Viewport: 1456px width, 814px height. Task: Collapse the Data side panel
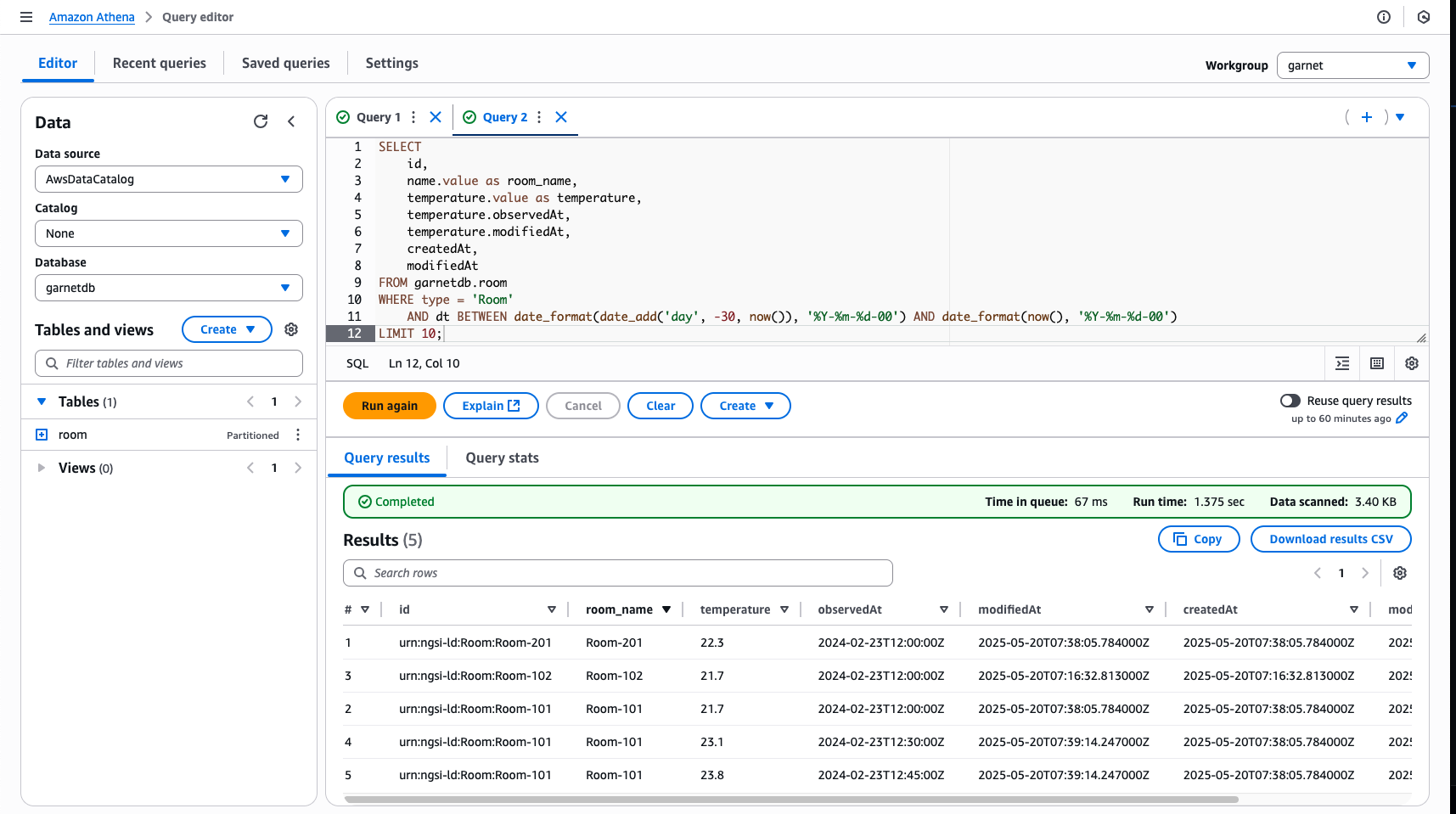(x=291, y=121)
